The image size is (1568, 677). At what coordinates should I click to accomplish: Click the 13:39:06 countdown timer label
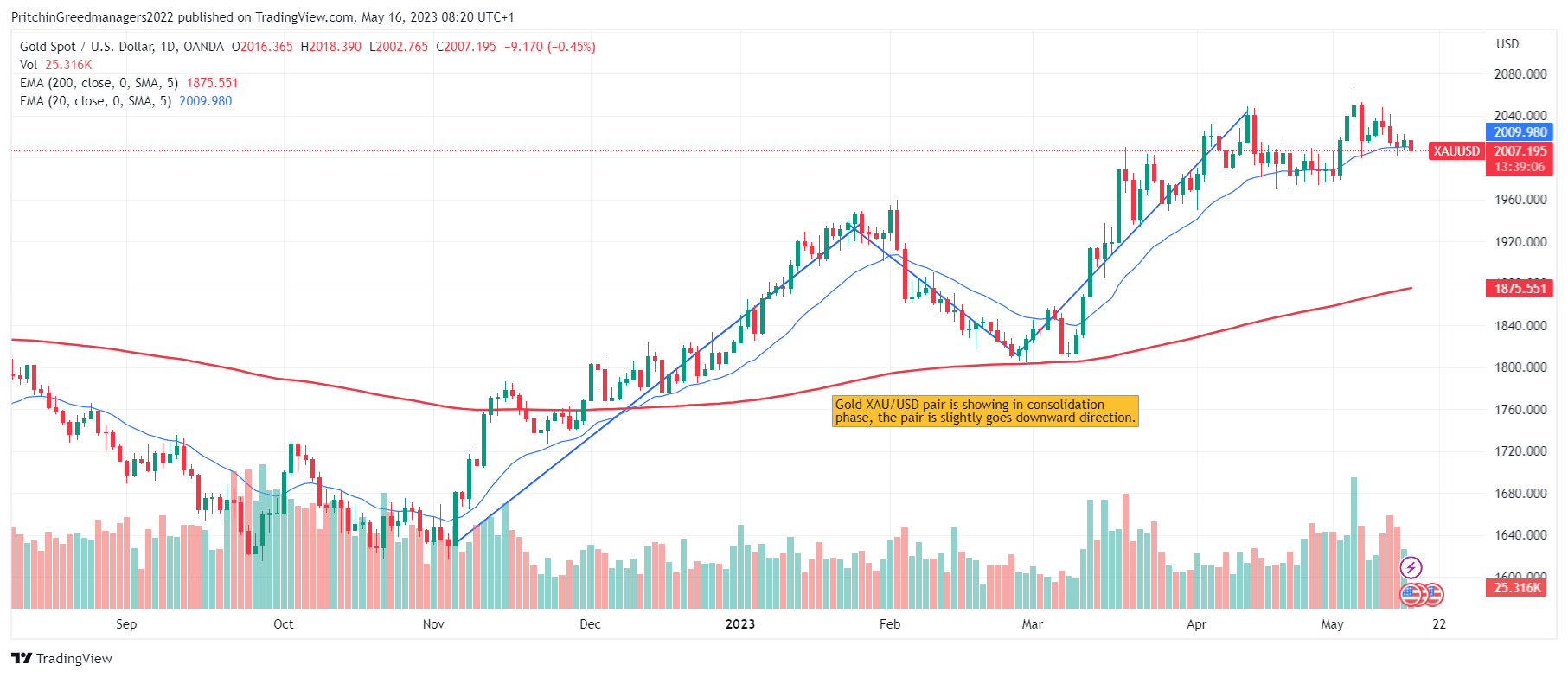1520,167
